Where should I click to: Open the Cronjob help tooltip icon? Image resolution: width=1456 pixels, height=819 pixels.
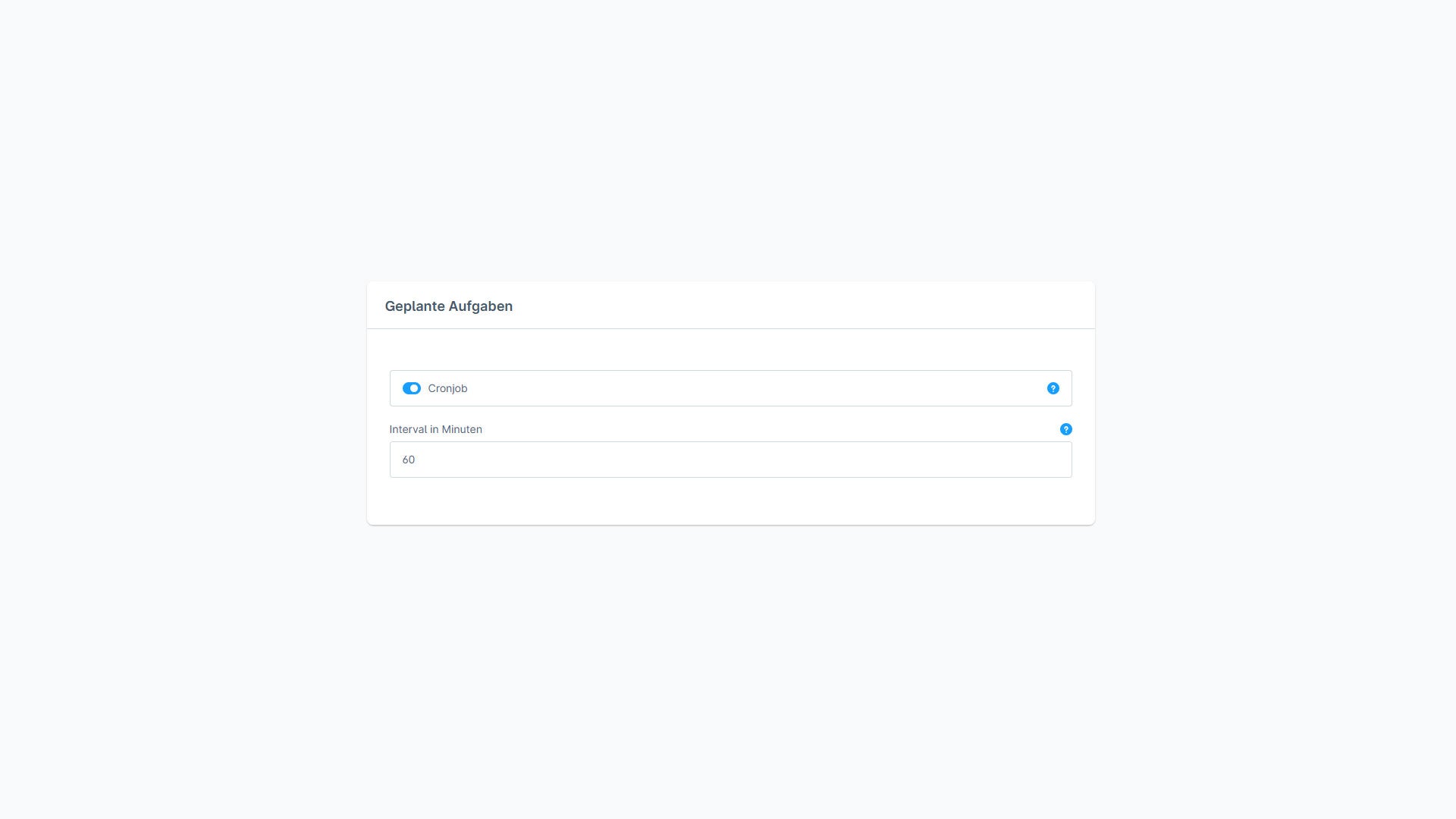tap(1053, 388)
